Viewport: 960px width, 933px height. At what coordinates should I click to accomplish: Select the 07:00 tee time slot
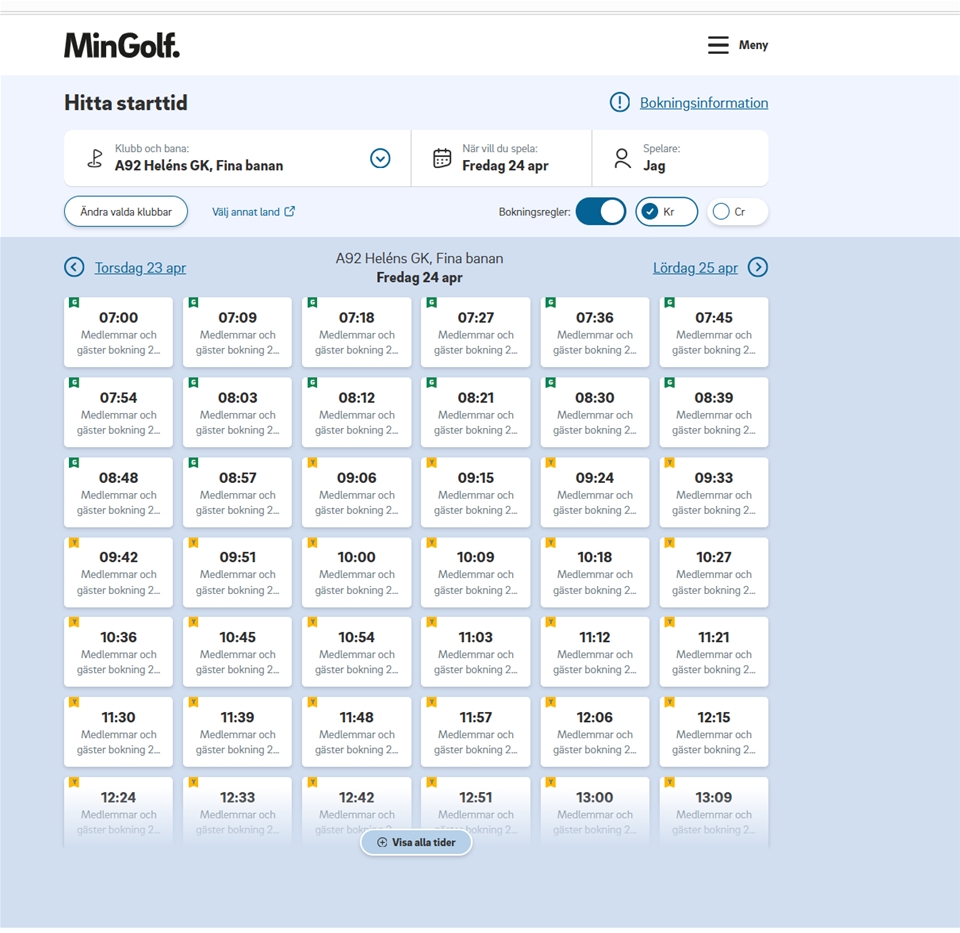point(118,332)
